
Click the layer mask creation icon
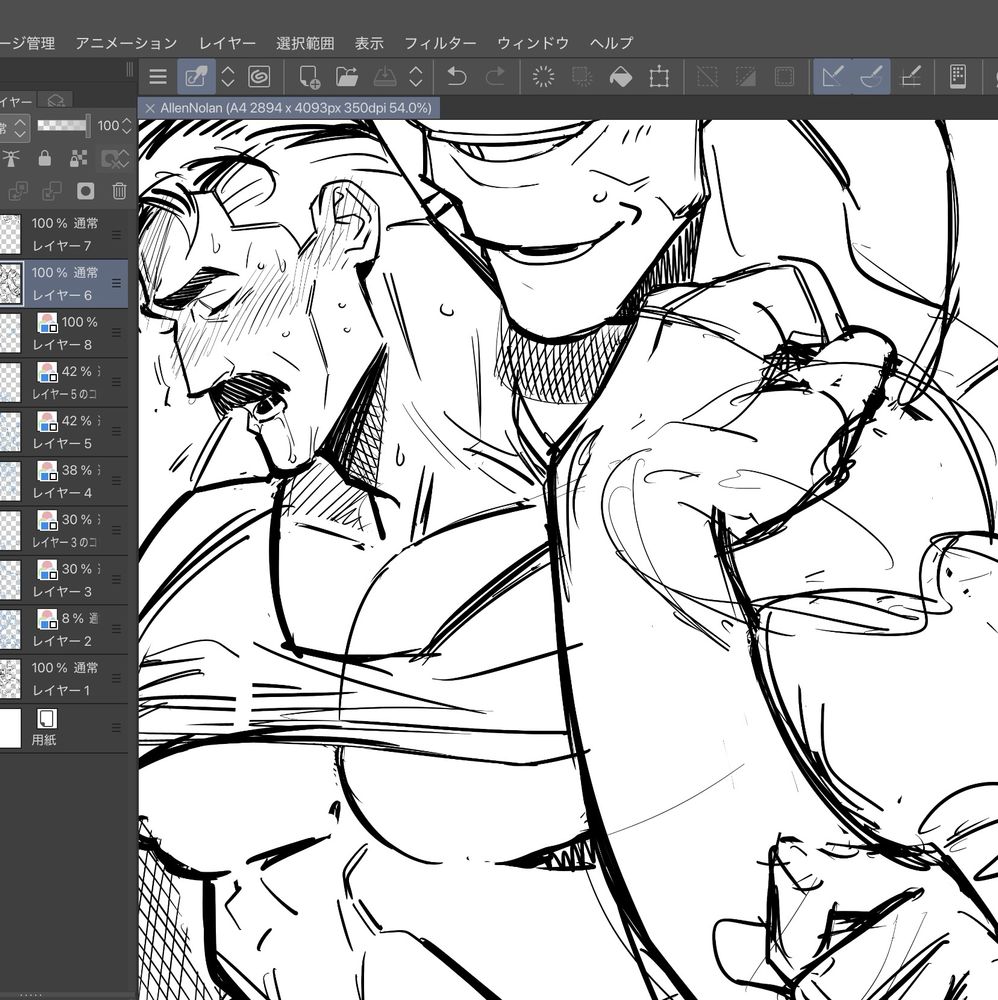(85, 191)
